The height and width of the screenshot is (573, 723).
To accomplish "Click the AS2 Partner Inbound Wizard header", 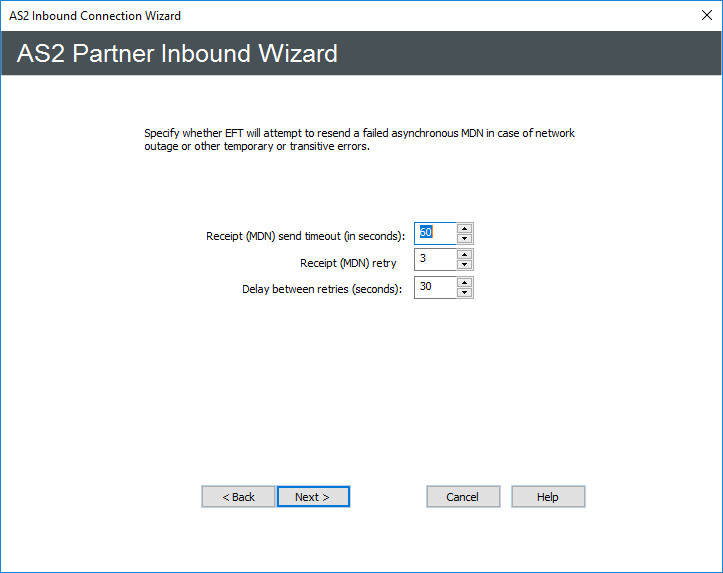I will 178,53.
